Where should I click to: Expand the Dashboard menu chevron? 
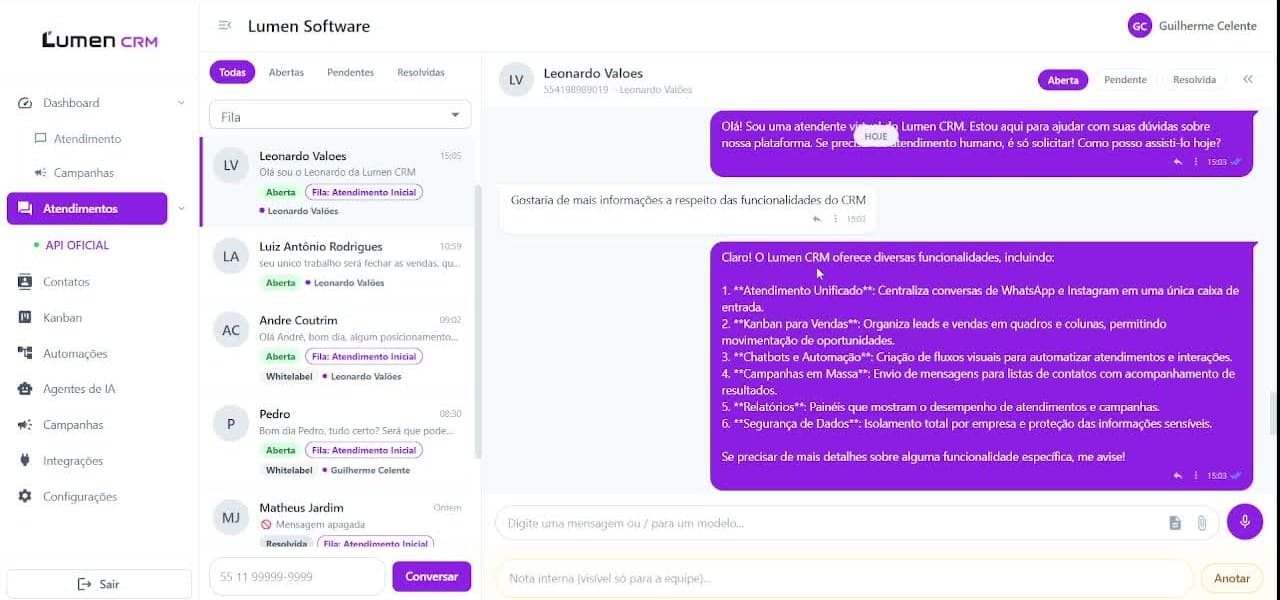coord(181,103)
